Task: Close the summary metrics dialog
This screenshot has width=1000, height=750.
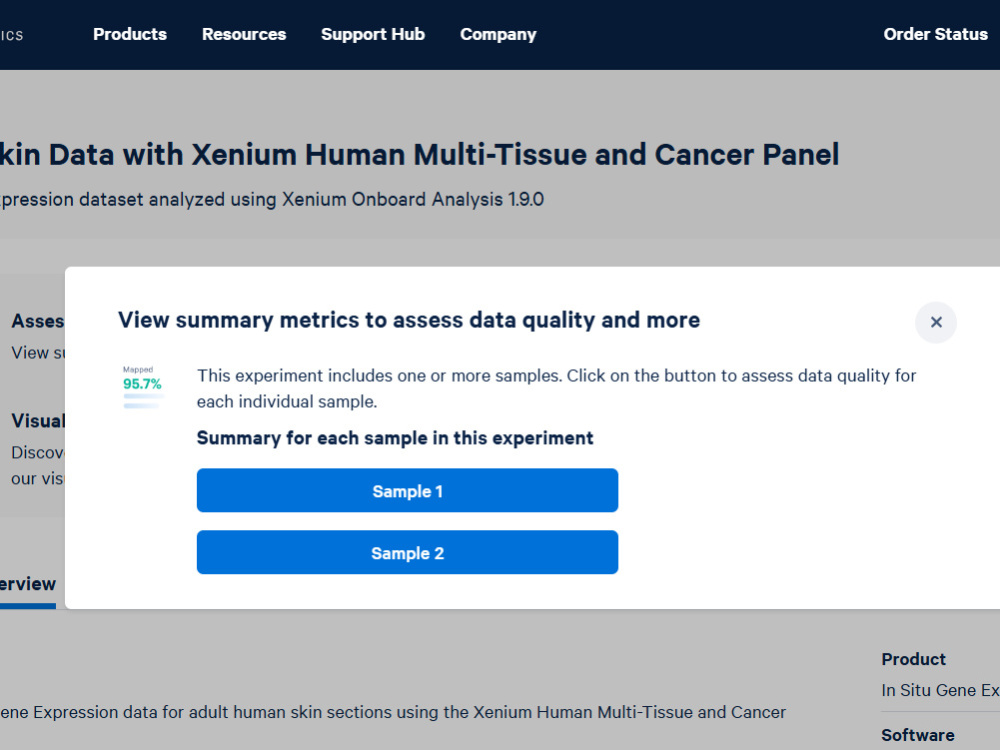Action: click(936, 322)
